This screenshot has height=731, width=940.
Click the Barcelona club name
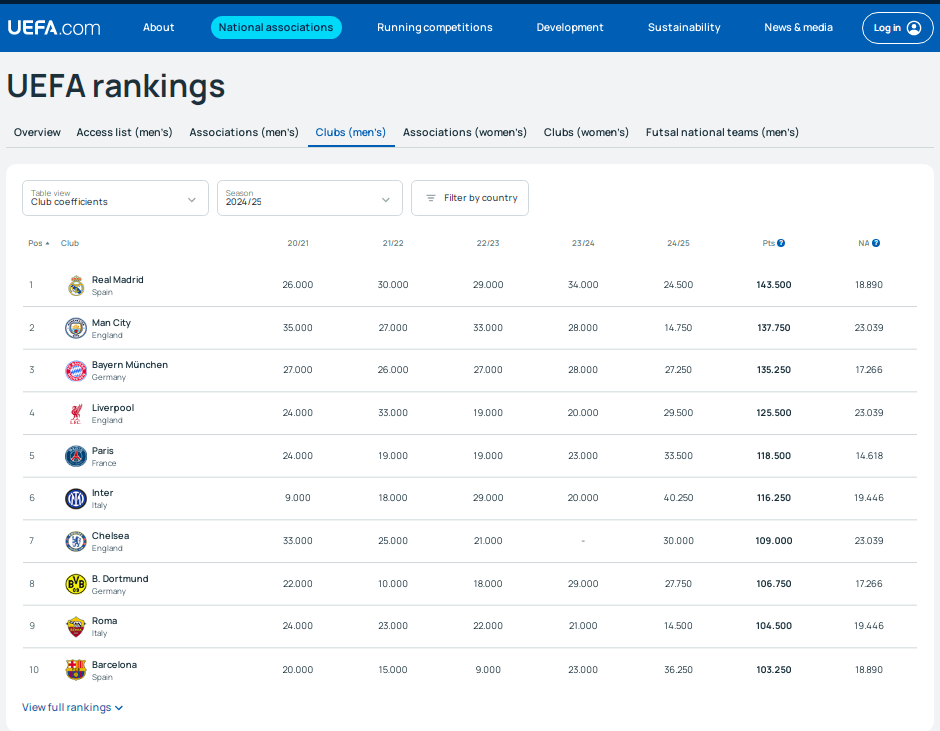114,664
